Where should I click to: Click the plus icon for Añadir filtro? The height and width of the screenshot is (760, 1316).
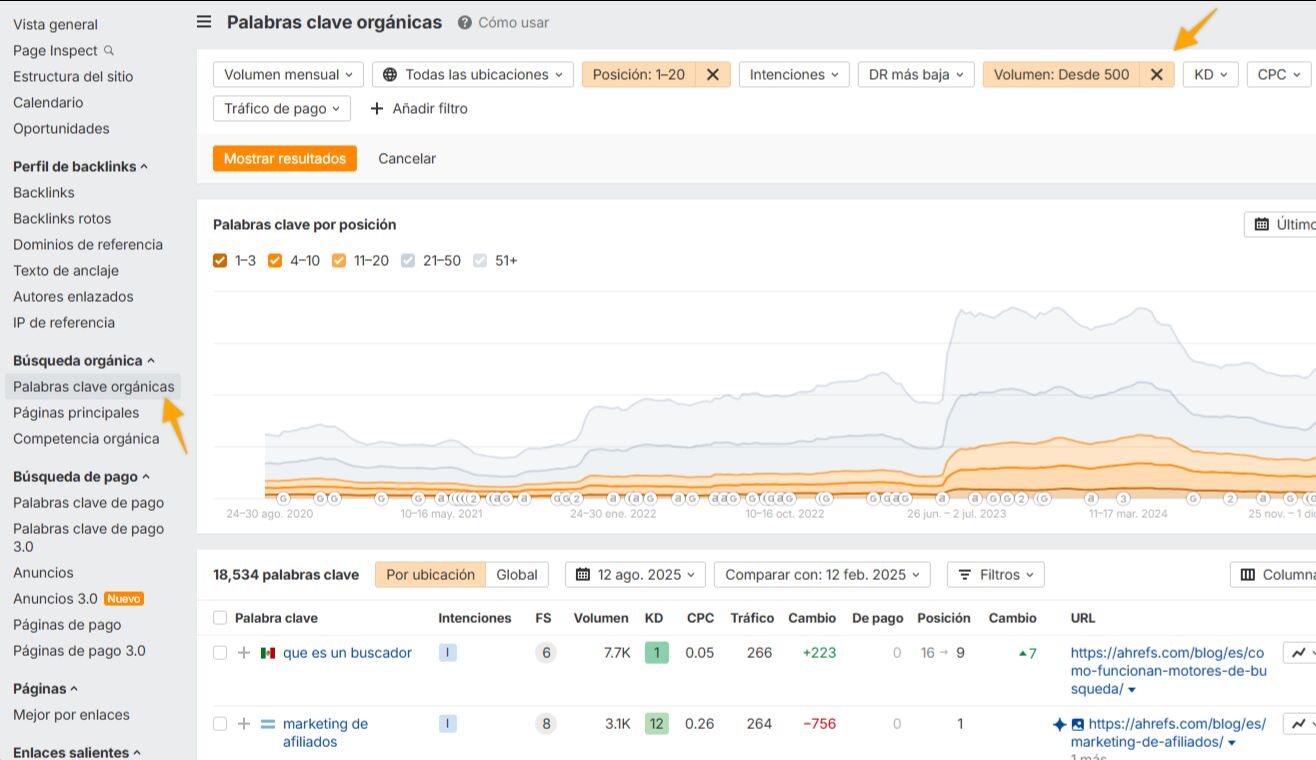(377, 109)
